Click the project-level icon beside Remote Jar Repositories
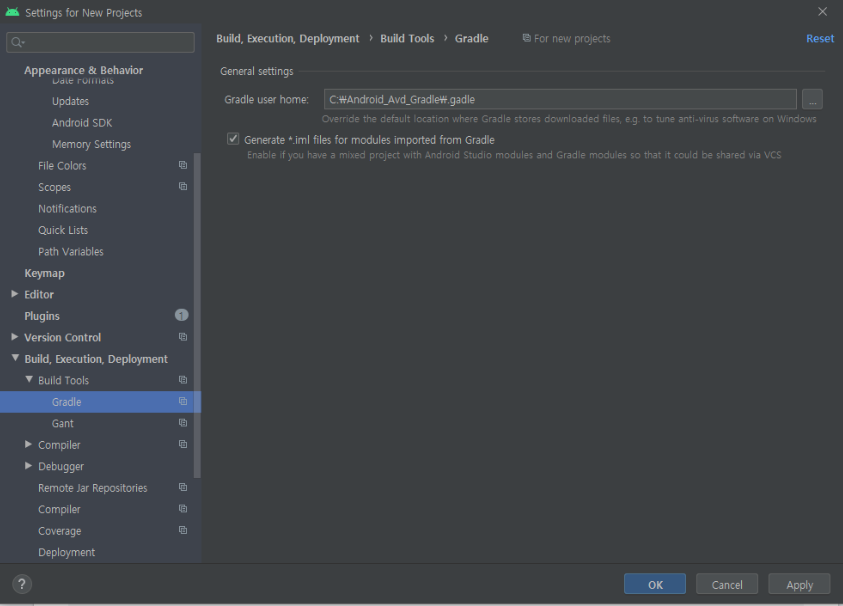The width and height of the screenshot is (843, 606). pos(183,488)
